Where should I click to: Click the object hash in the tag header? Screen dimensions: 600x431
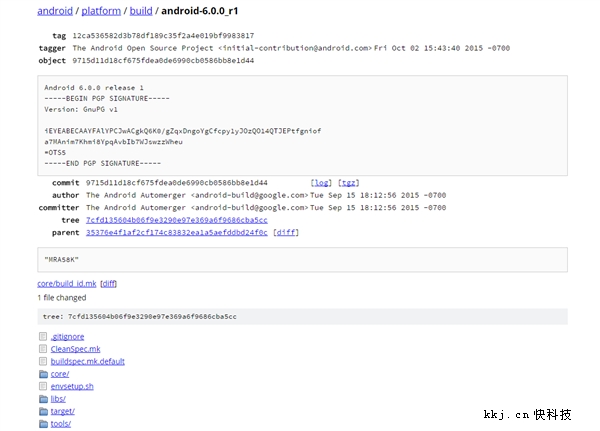163,60
